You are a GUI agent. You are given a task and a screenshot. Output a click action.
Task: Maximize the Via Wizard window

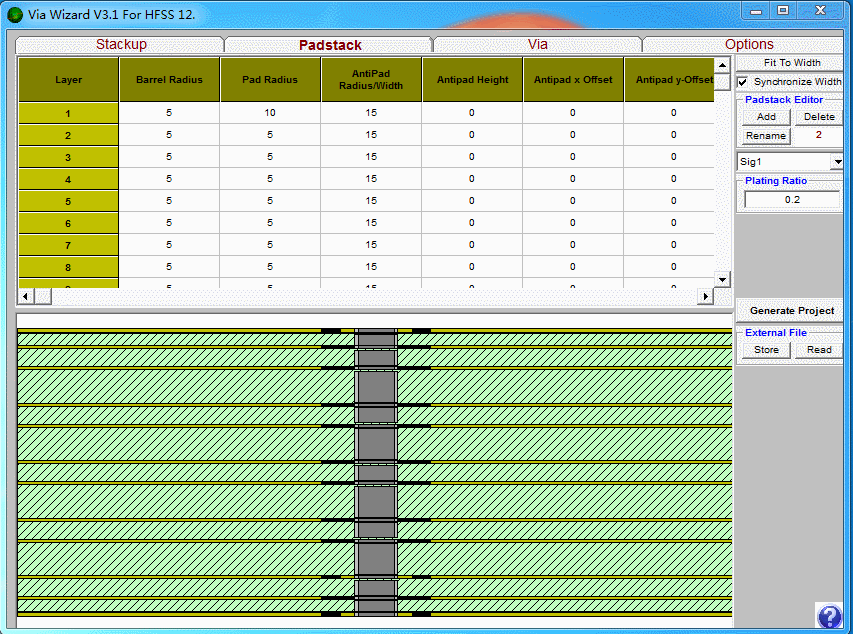[783, 11]
